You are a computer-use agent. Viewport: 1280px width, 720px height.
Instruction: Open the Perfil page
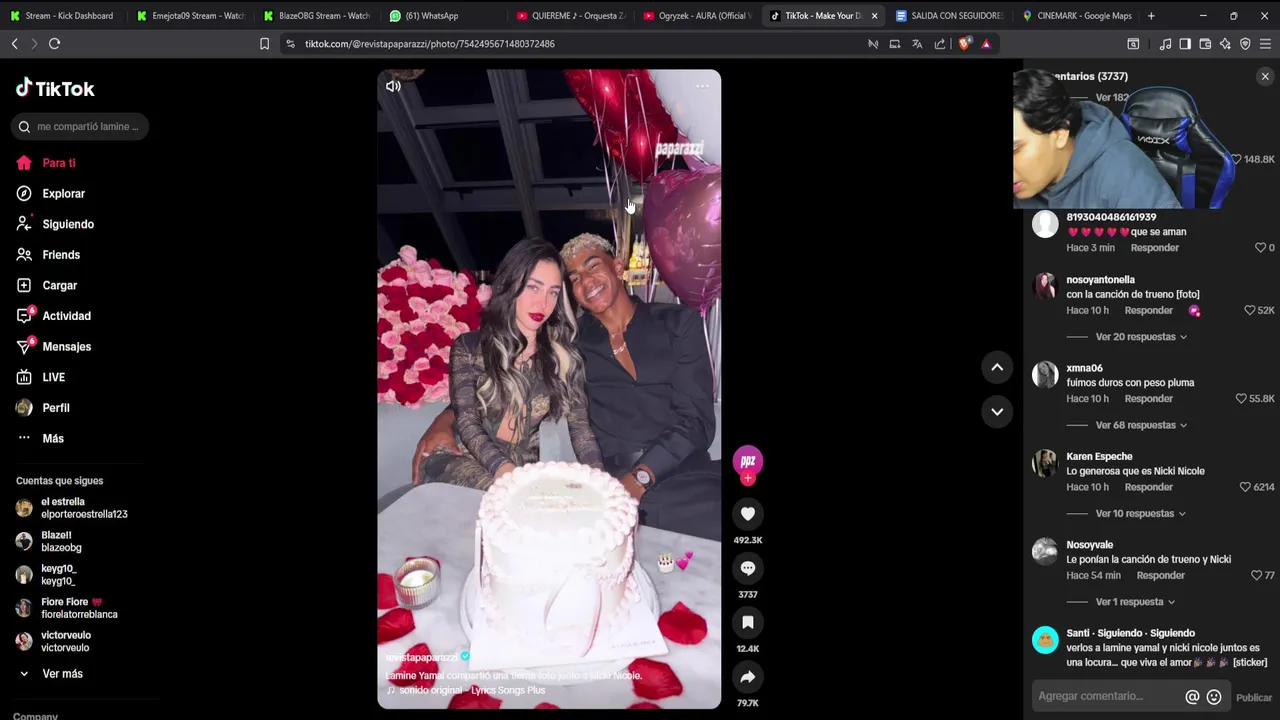coord(43,408)
